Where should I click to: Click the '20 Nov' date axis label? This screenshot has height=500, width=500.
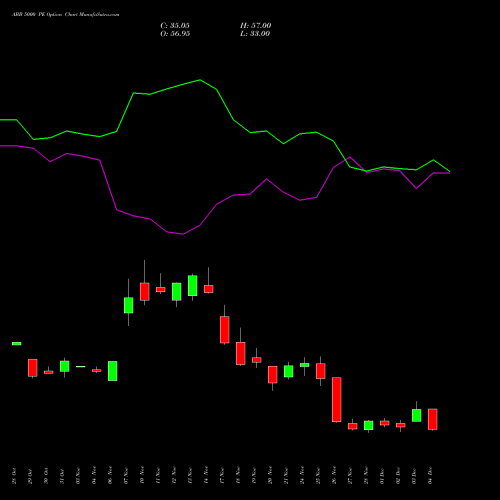click(x=270, y=475)
